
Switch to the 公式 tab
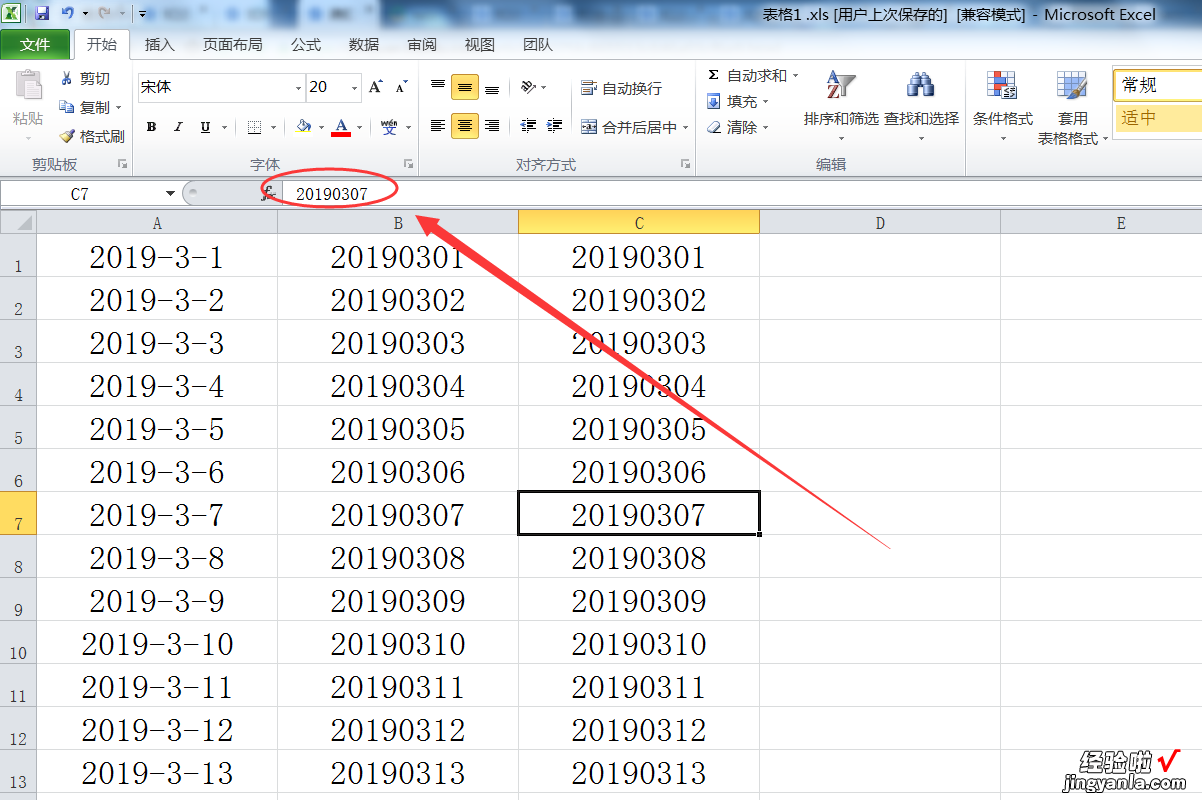coord(306,45)
